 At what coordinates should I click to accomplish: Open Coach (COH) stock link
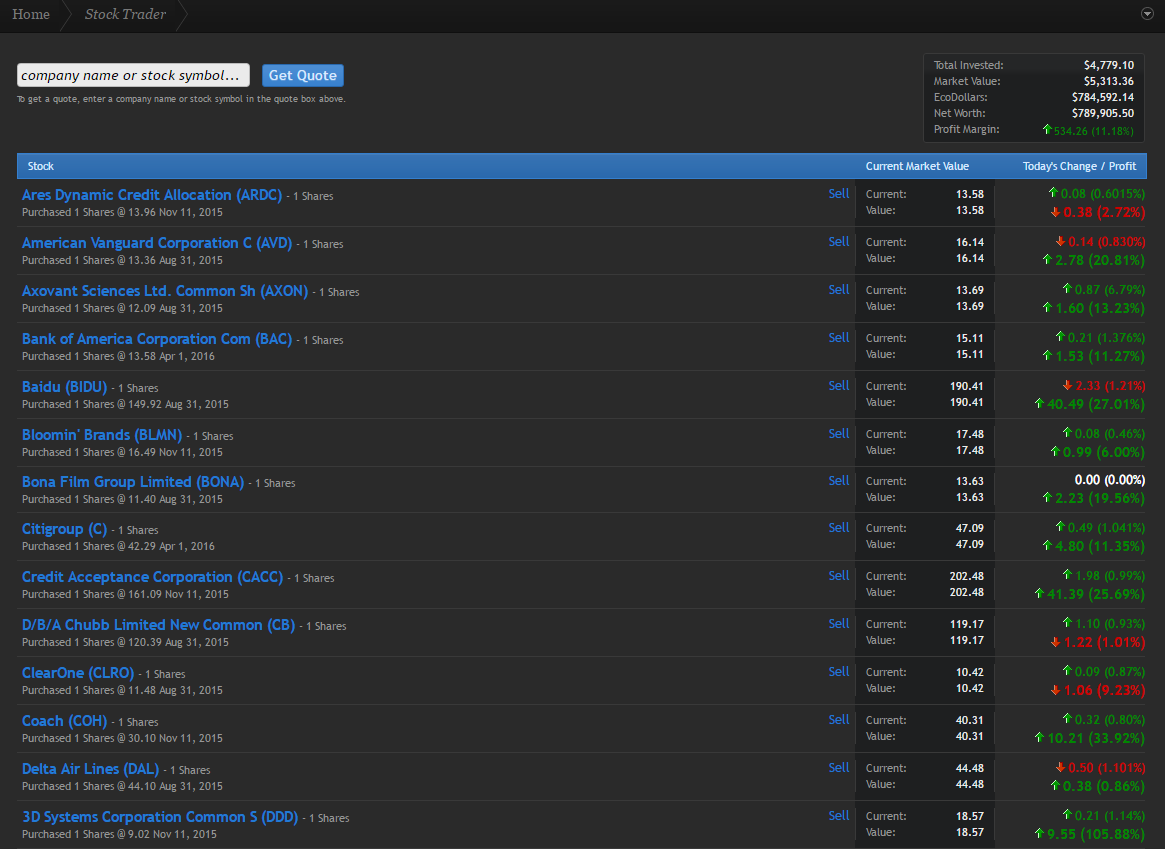[x=65, y=721]
